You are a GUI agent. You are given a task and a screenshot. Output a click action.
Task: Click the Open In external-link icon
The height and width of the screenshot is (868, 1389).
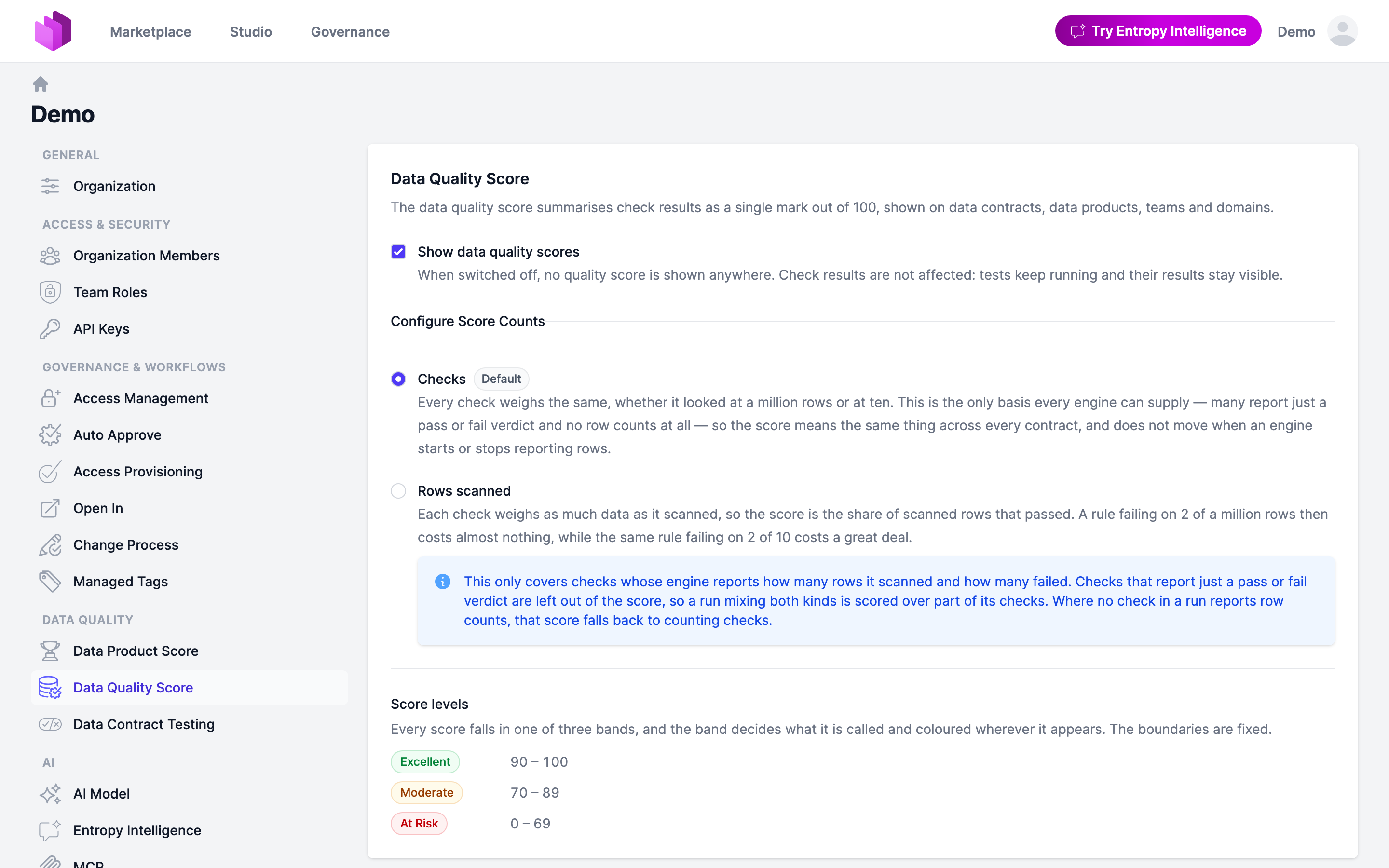(50, 509)
